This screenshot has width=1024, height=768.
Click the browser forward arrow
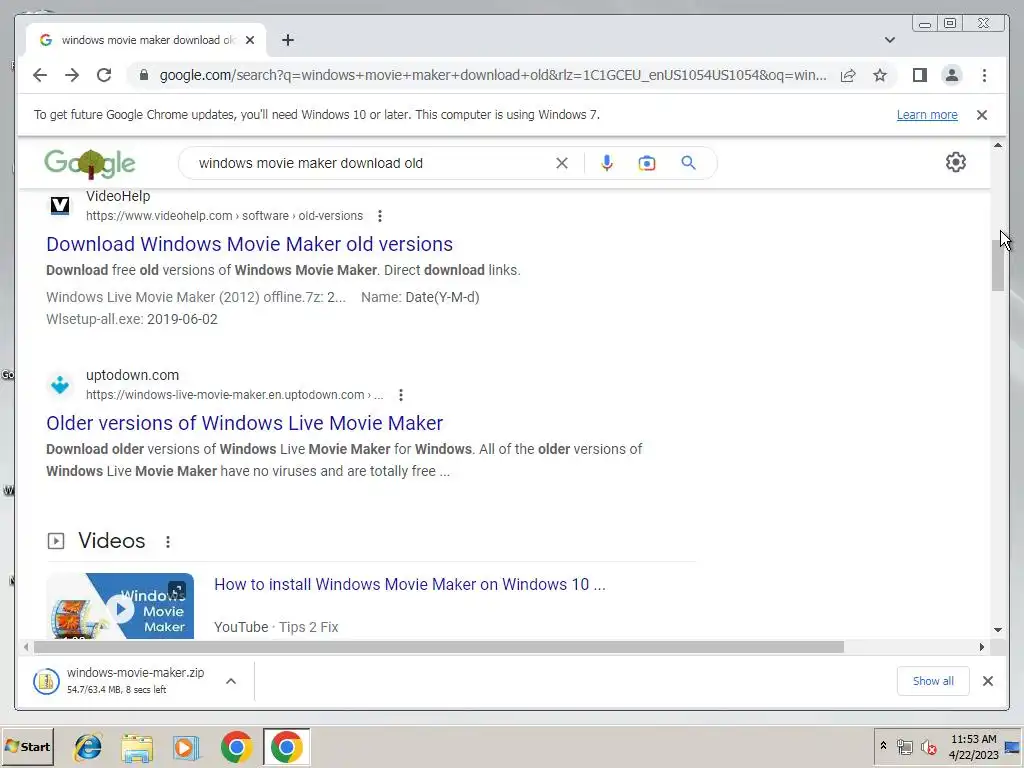[72, 75]
